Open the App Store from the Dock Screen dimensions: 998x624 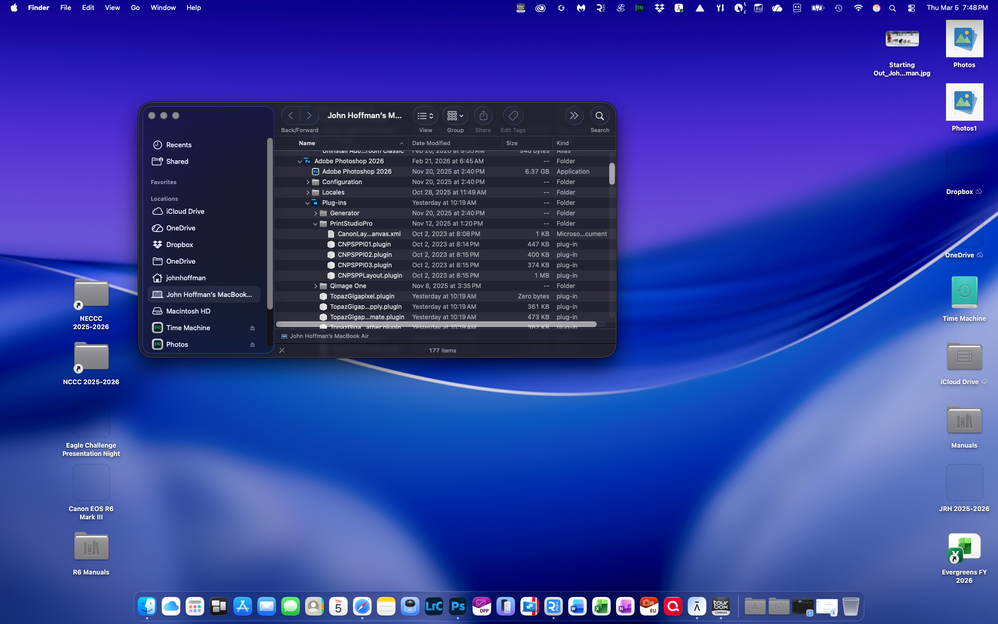[242, 606]
